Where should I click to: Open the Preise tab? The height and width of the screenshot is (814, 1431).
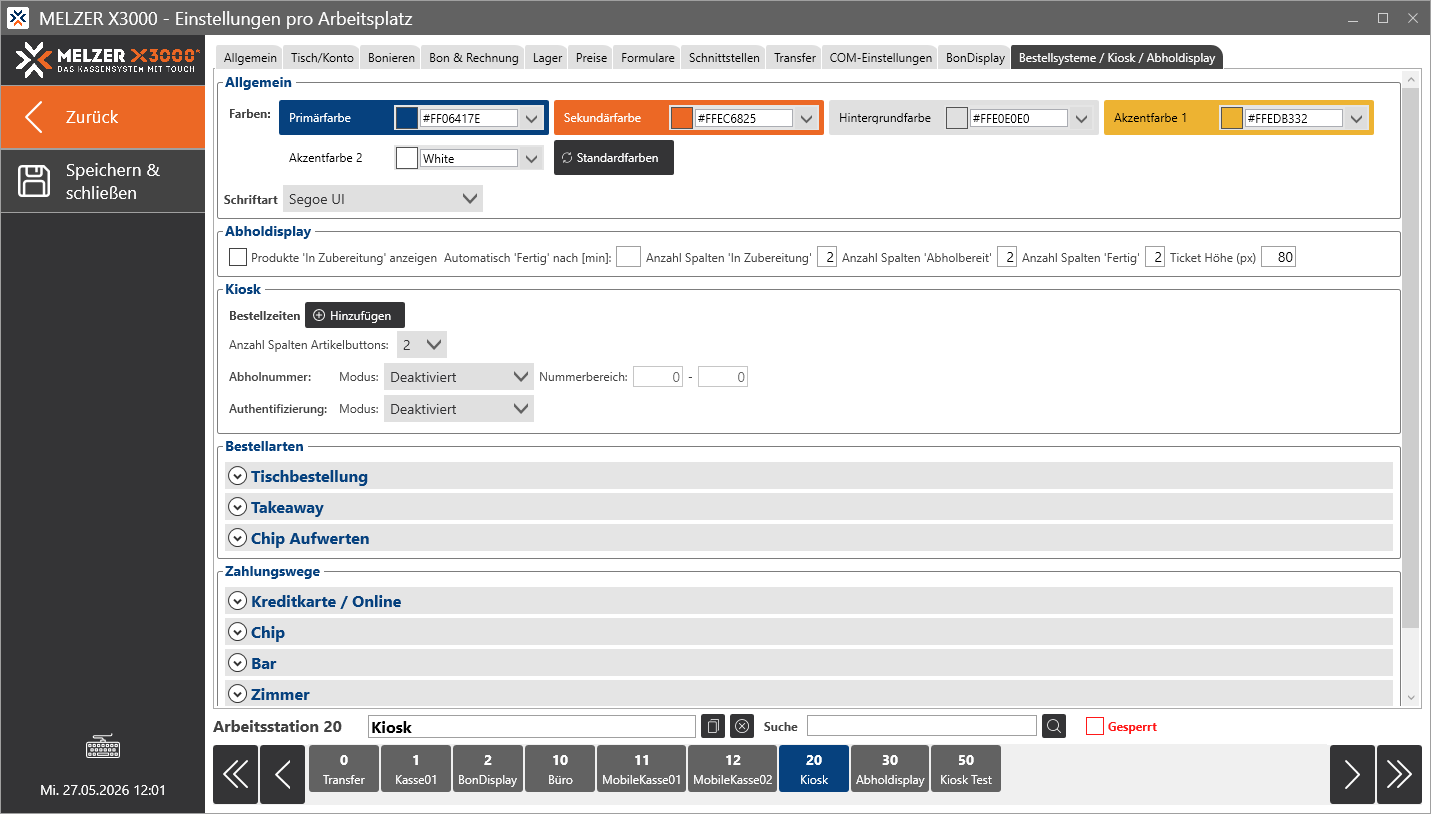[x=591, y=58]
